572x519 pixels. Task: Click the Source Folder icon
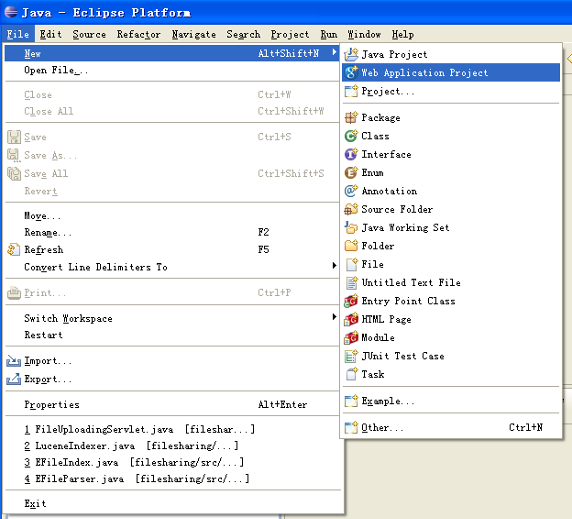pyautogui.click(x=351, y=209)
